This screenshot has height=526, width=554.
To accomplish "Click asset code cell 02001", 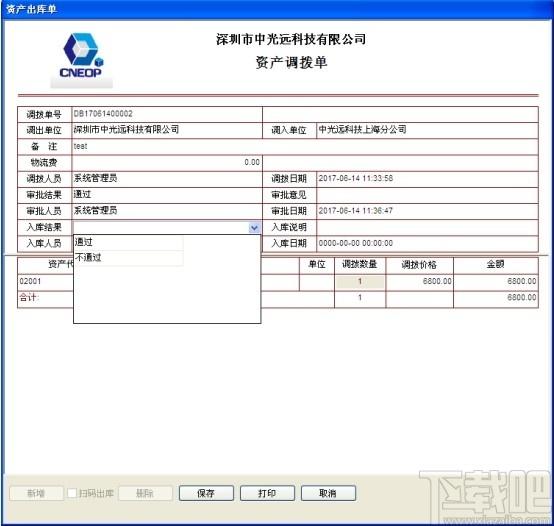I will (x=45, y=282).
